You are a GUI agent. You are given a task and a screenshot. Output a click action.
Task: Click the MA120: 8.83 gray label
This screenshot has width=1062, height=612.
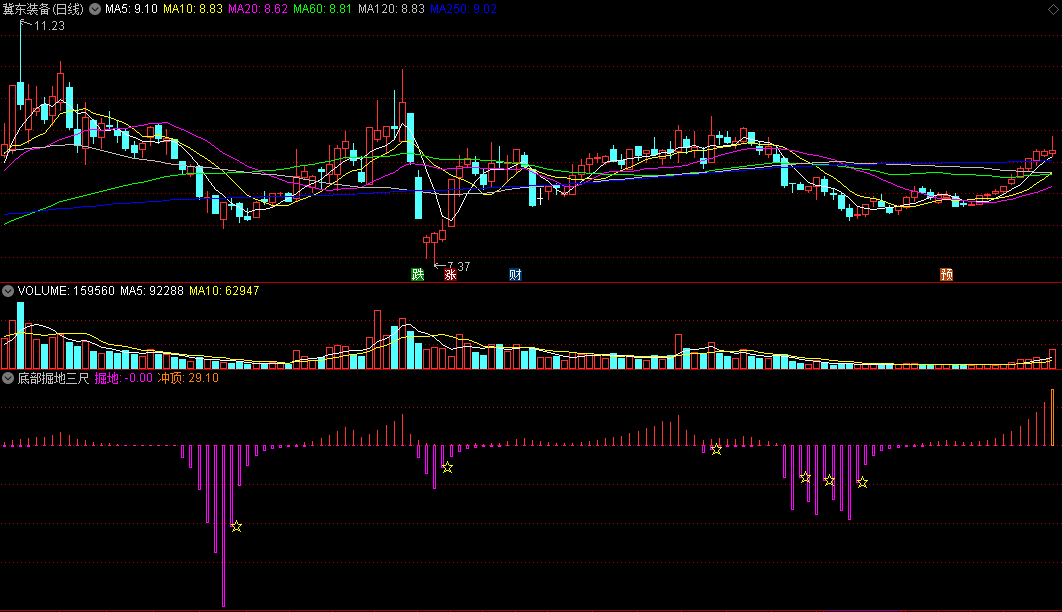391,9
